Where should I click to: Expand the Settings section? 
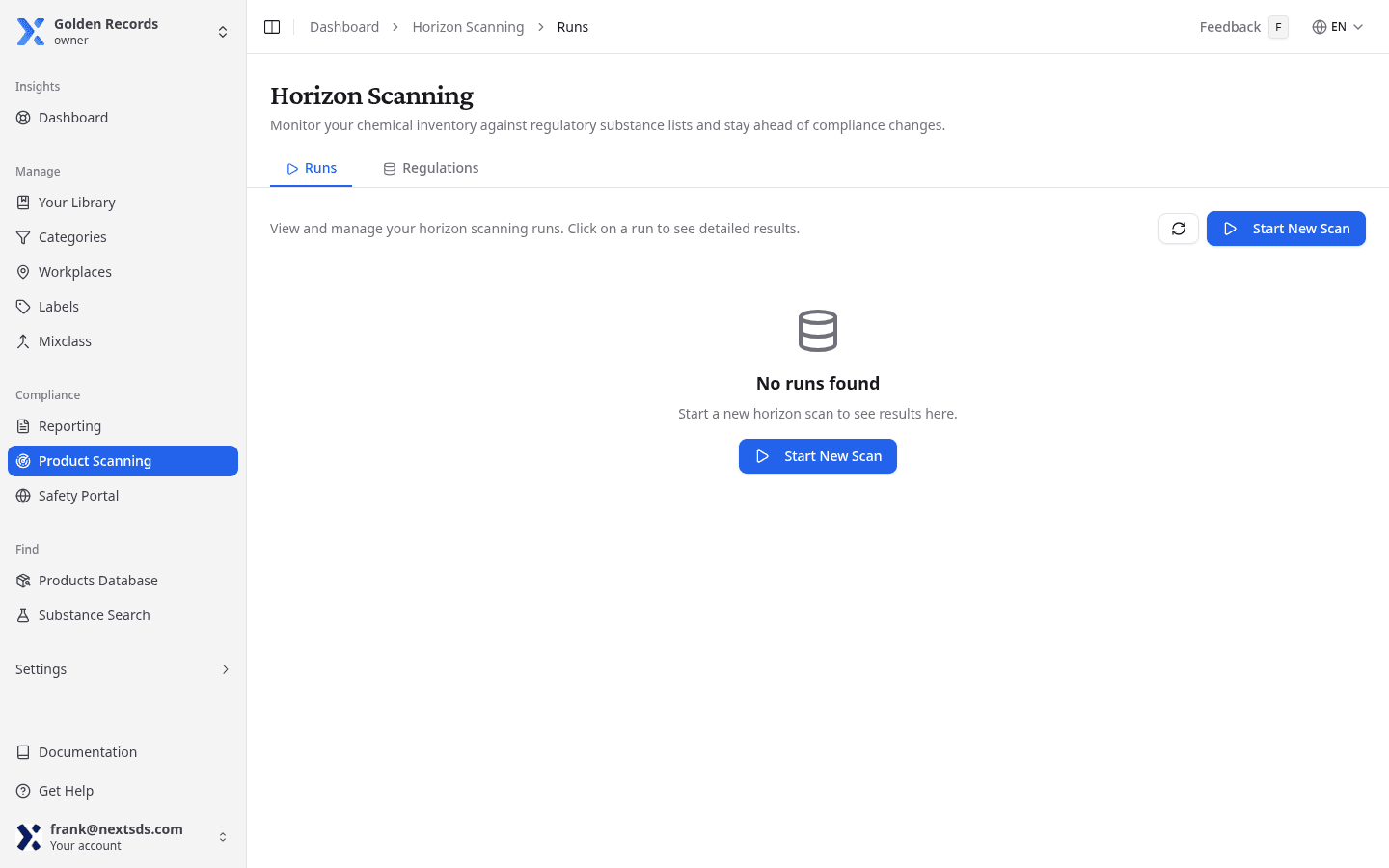(x=123, y=668)
